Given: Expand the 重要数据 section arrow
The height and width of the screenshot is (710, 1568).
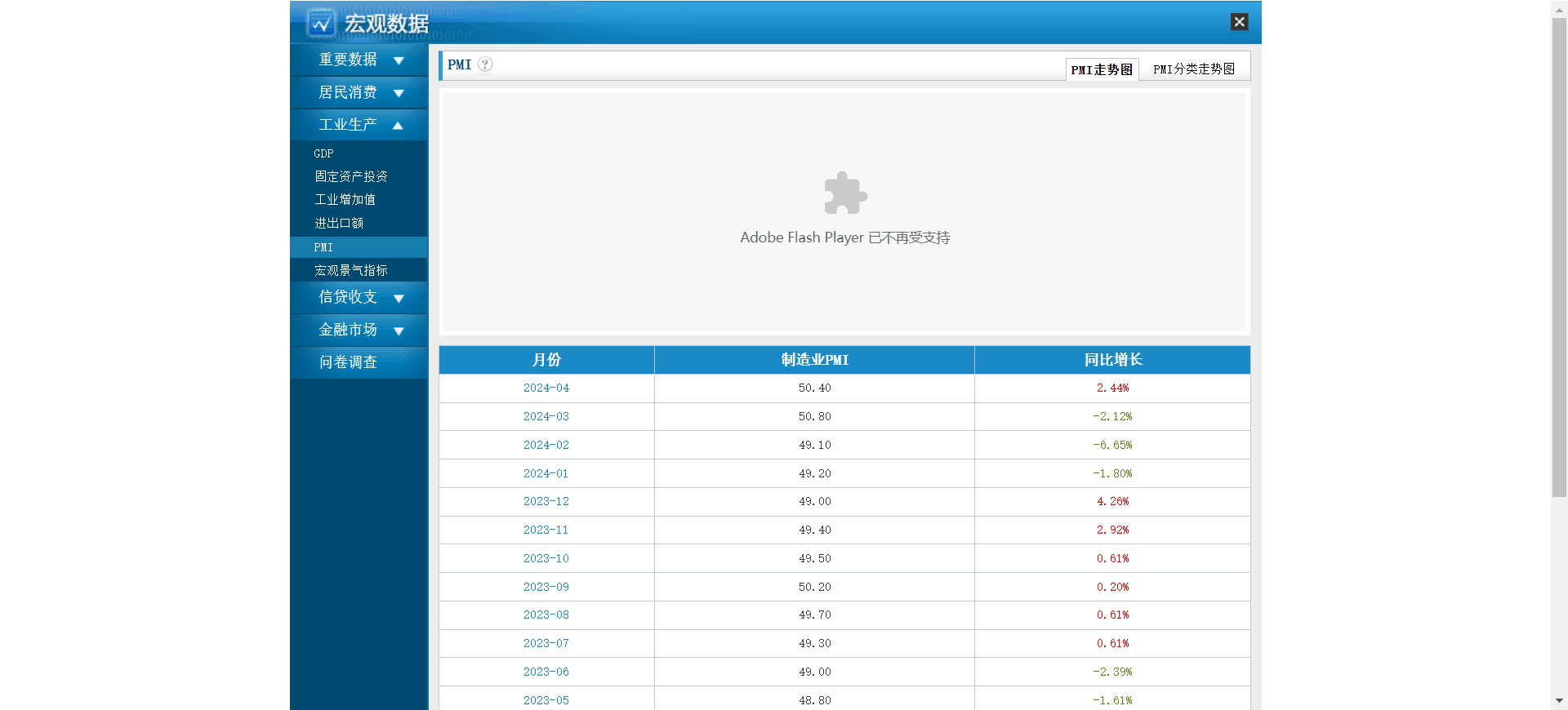Looking at the screenshot, I should tap(399, 60).
